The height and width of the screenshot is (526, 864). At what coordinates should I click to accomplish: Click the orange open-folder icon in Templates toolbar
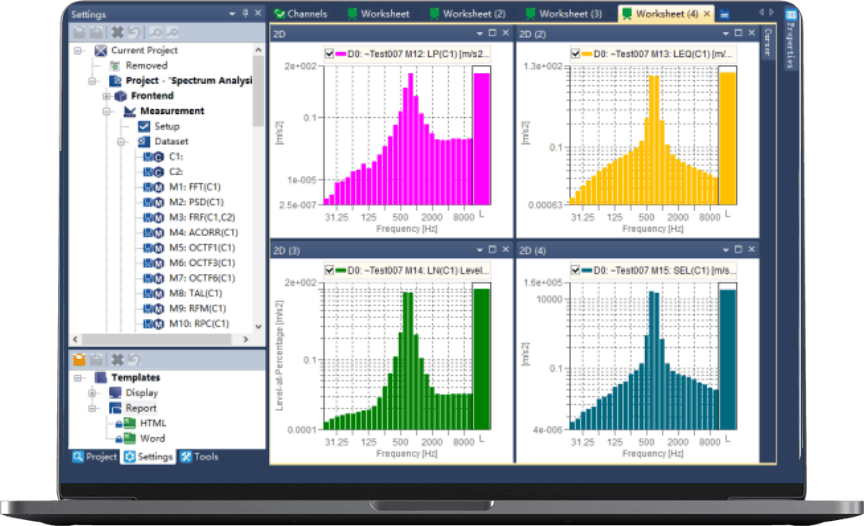coord(79,360)
